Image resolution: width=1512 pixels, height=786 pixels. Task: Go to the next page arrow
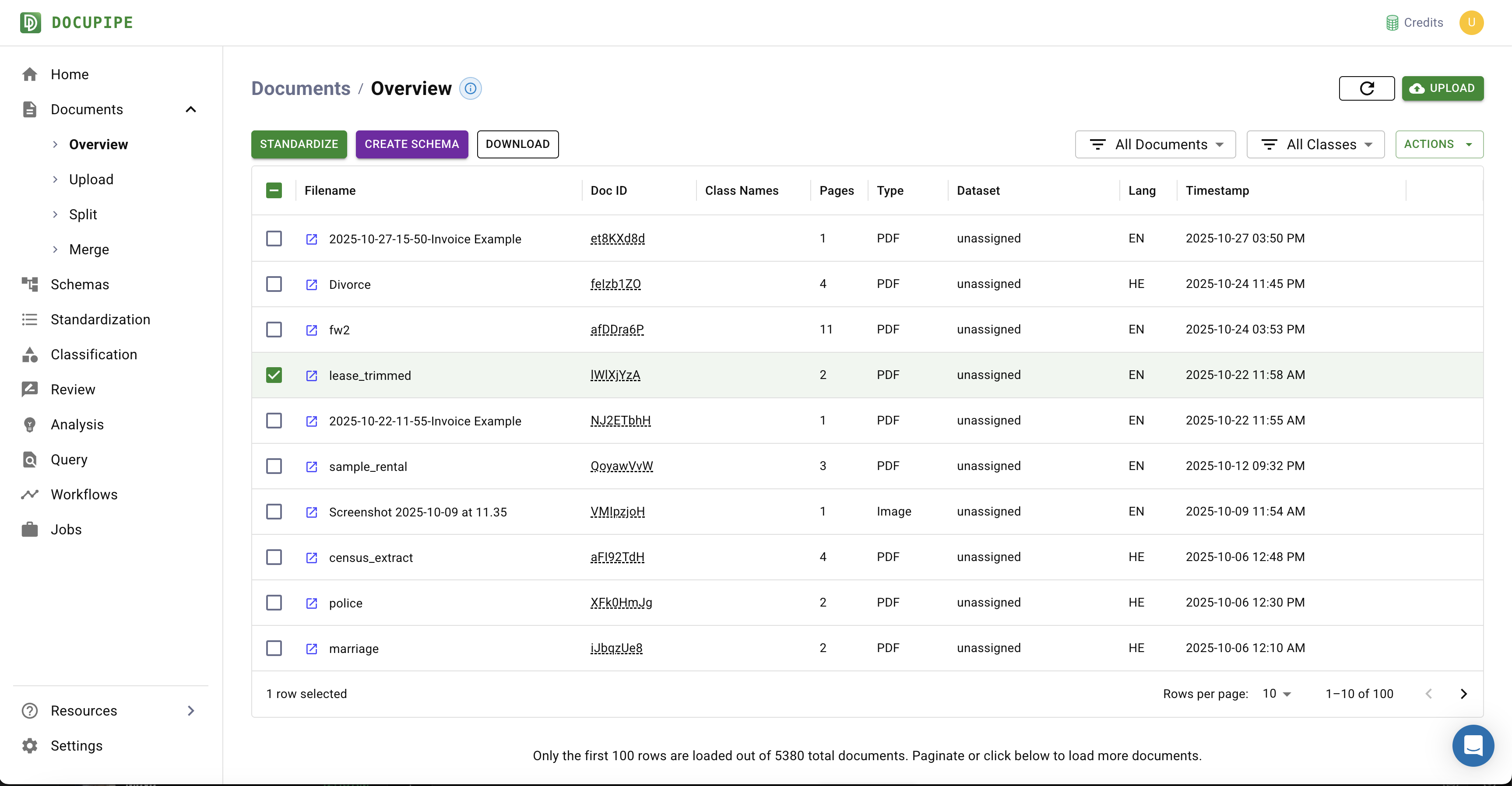[x=1463, y=694]
